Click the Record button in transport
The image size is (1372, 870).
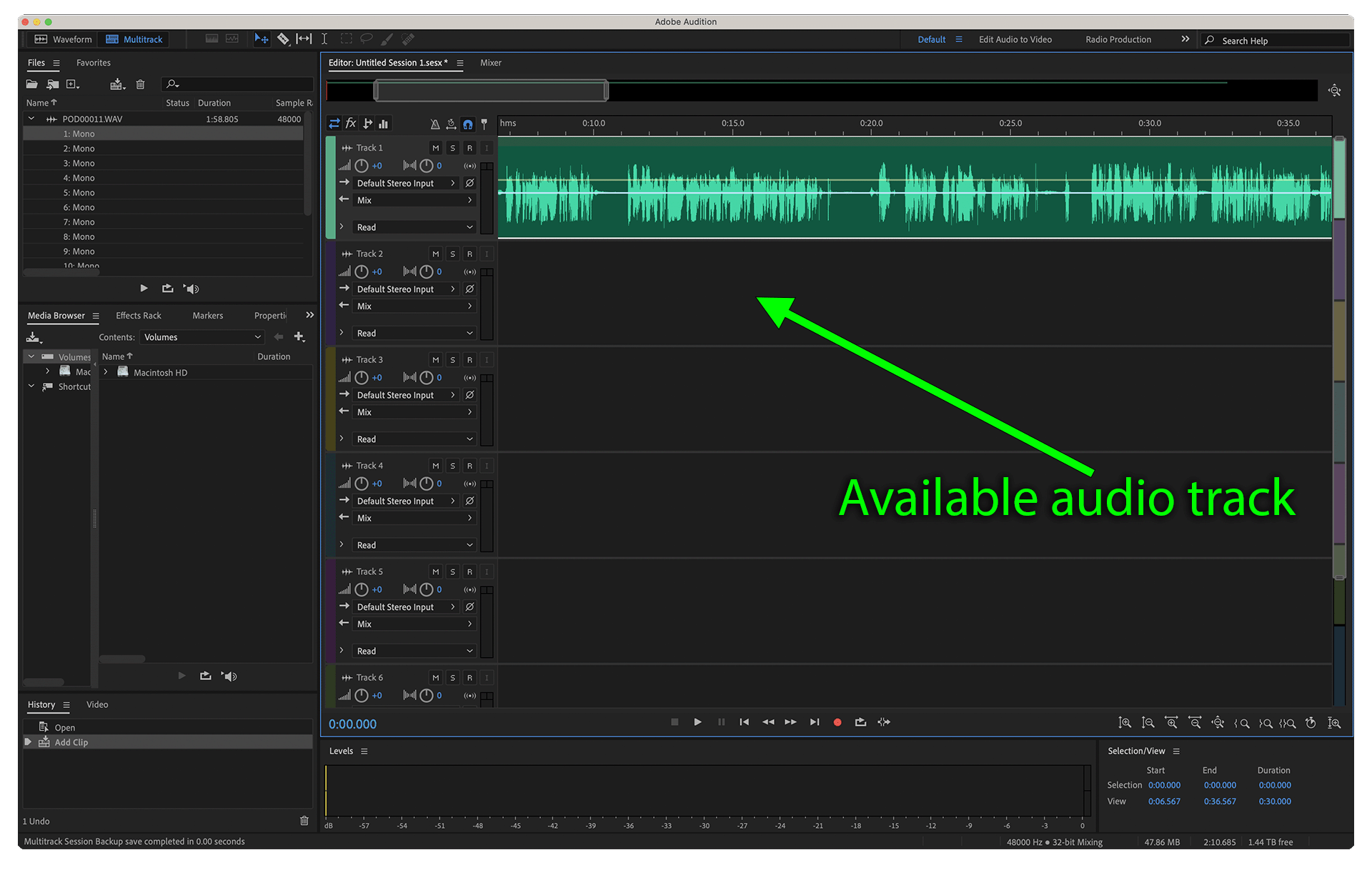pos(837,722)
